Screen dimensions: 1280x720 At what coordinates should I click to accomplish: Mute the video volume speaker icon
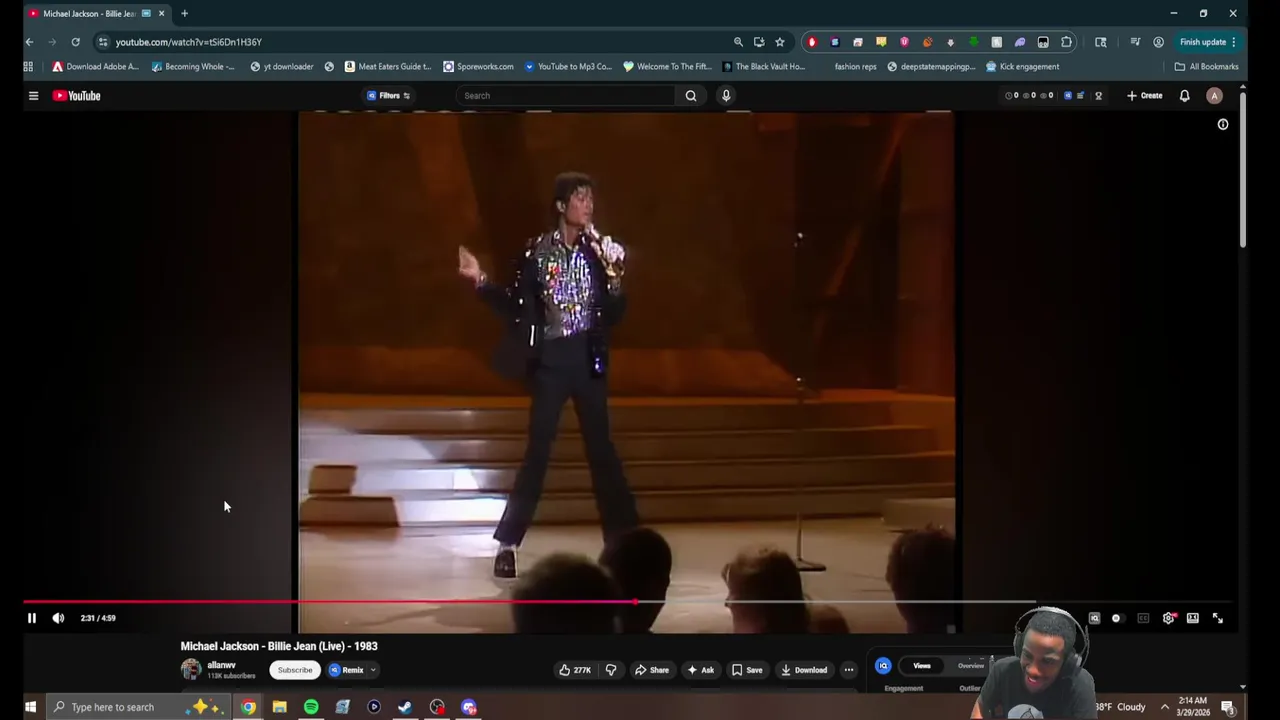point(58,618)
